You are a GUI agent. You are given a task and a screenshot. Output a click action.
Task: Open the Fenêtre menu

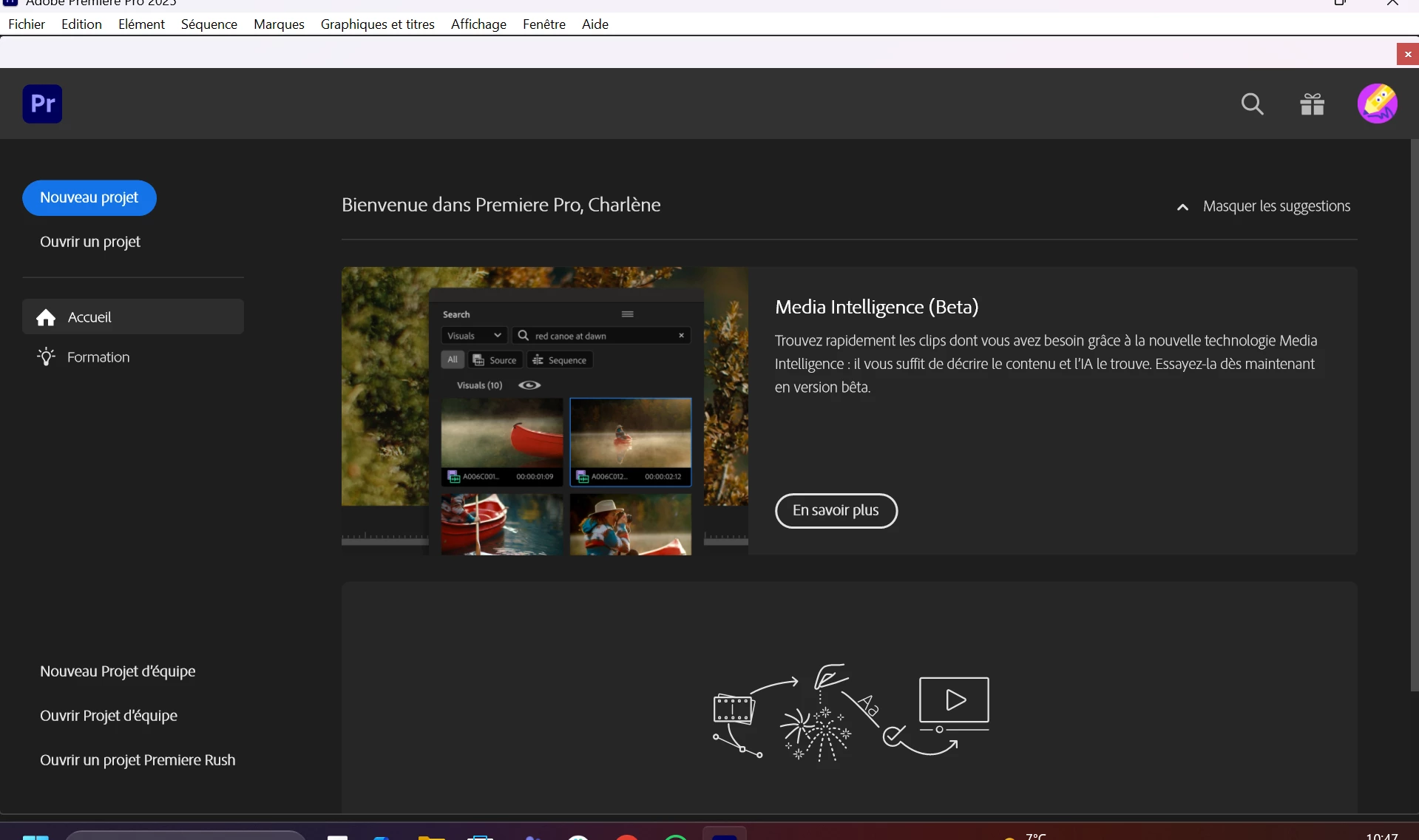(x=543, y=24)
